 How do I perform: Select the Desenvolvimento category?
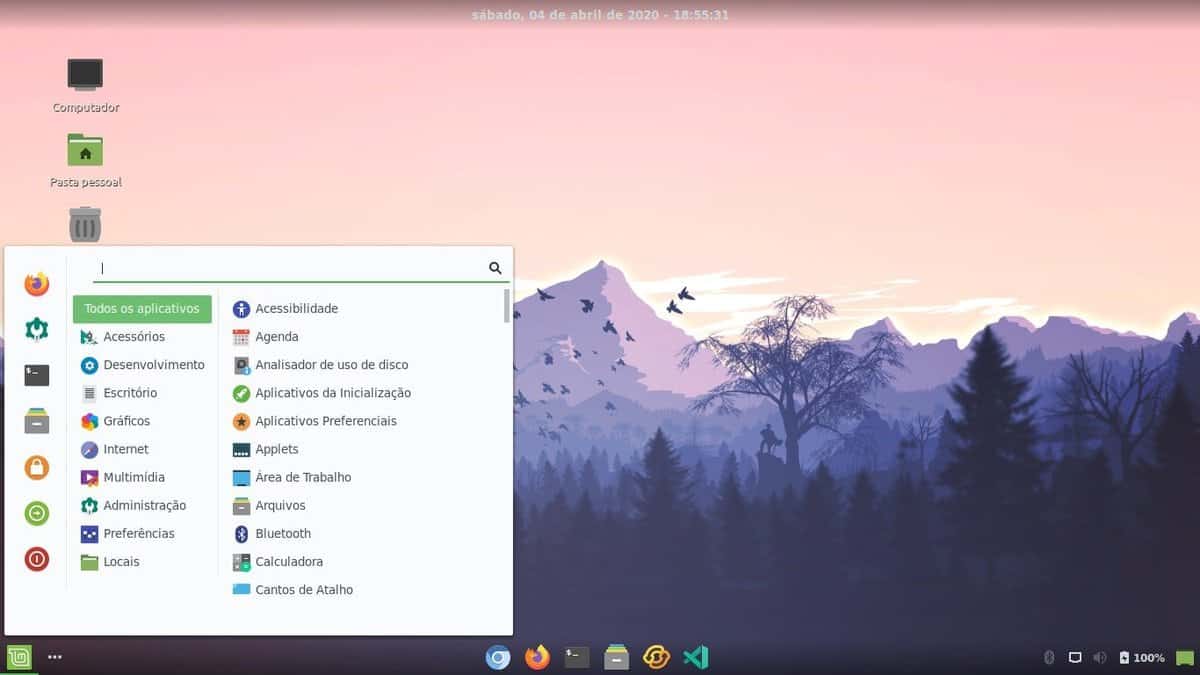coord(142,365)
